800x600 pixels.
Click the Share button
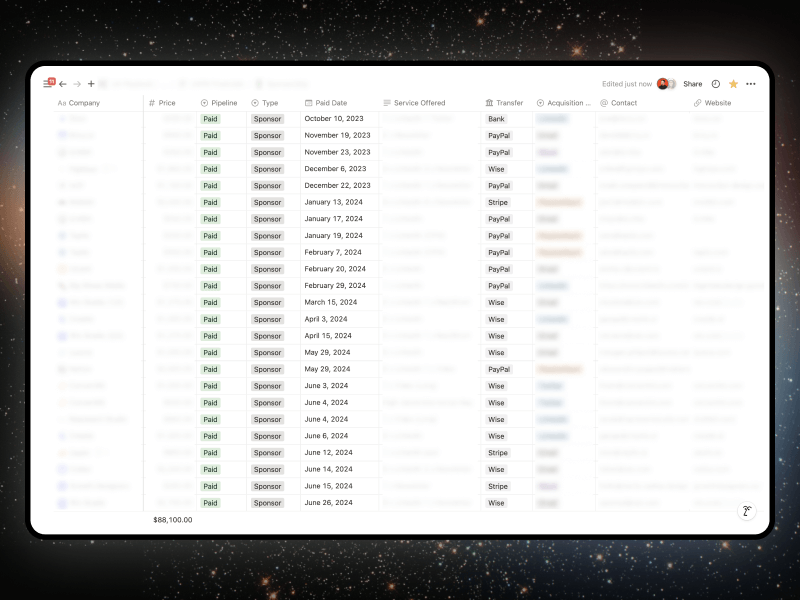pyautogui.click(x=692, y=84)
